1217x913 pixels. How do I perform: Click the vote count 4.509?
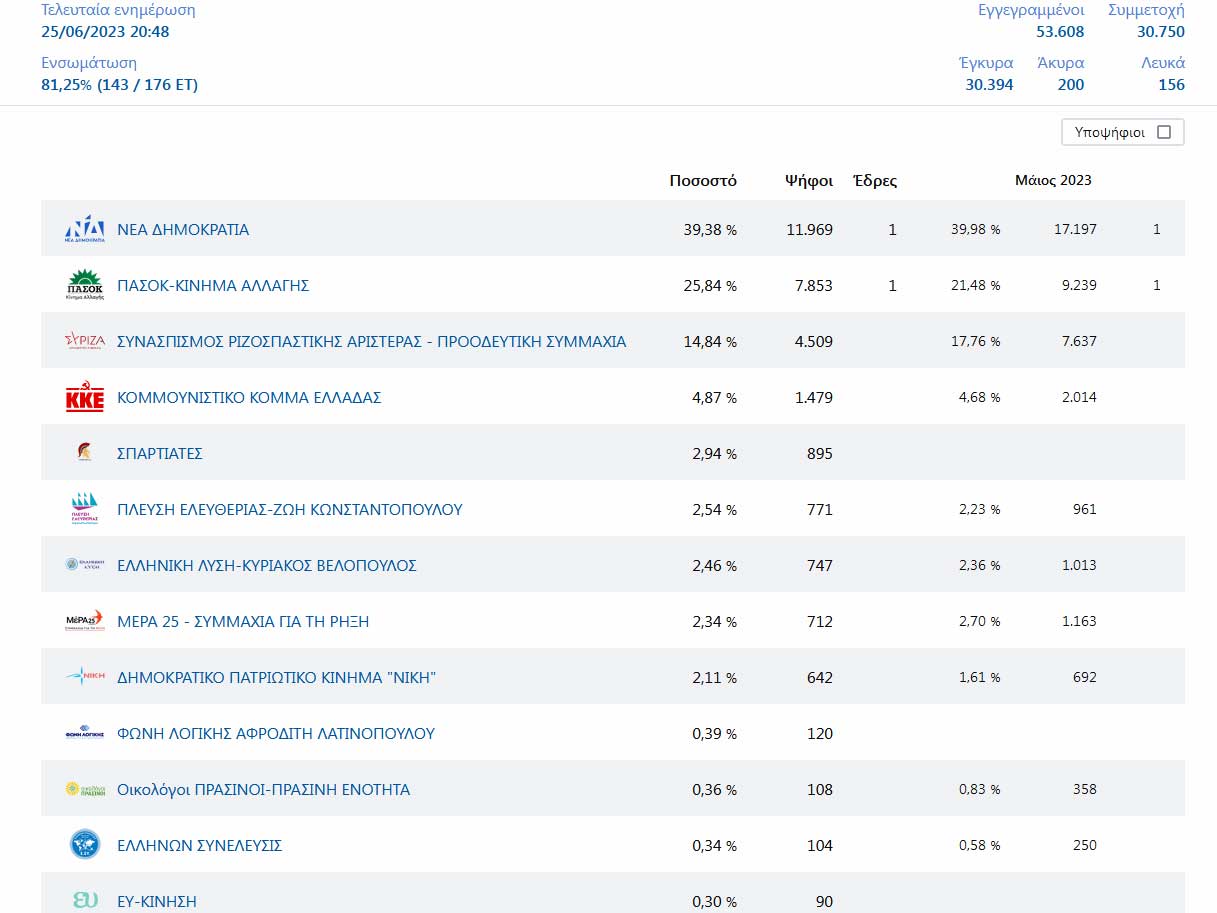[814, 341]
